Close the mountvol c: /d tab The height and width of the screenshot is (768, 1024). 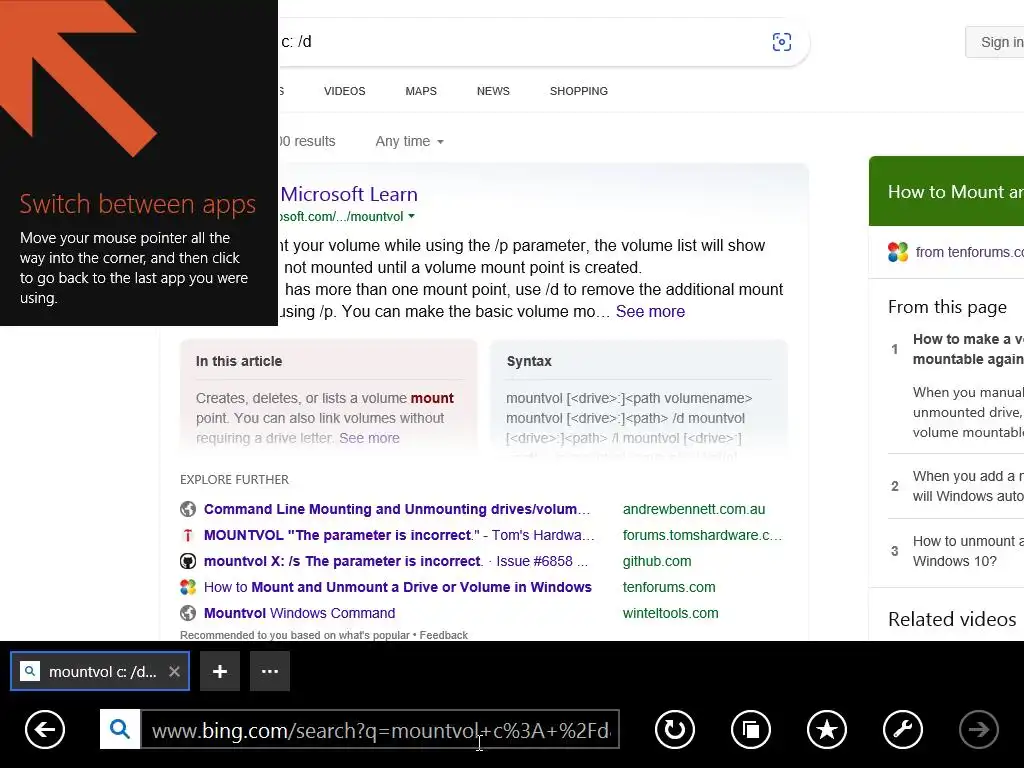coord(174,671)
